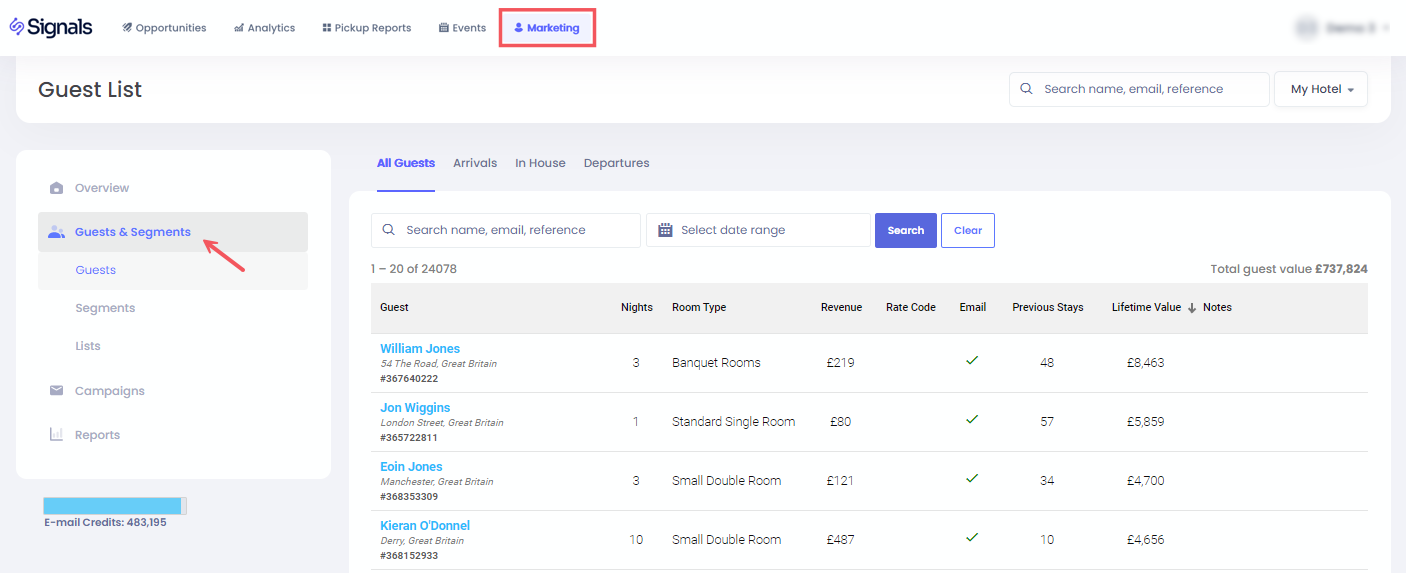Viewport: 1406px width, 573px height.
Task: Click the Campaigns envelope icon
Action: [x=57, y=391]
